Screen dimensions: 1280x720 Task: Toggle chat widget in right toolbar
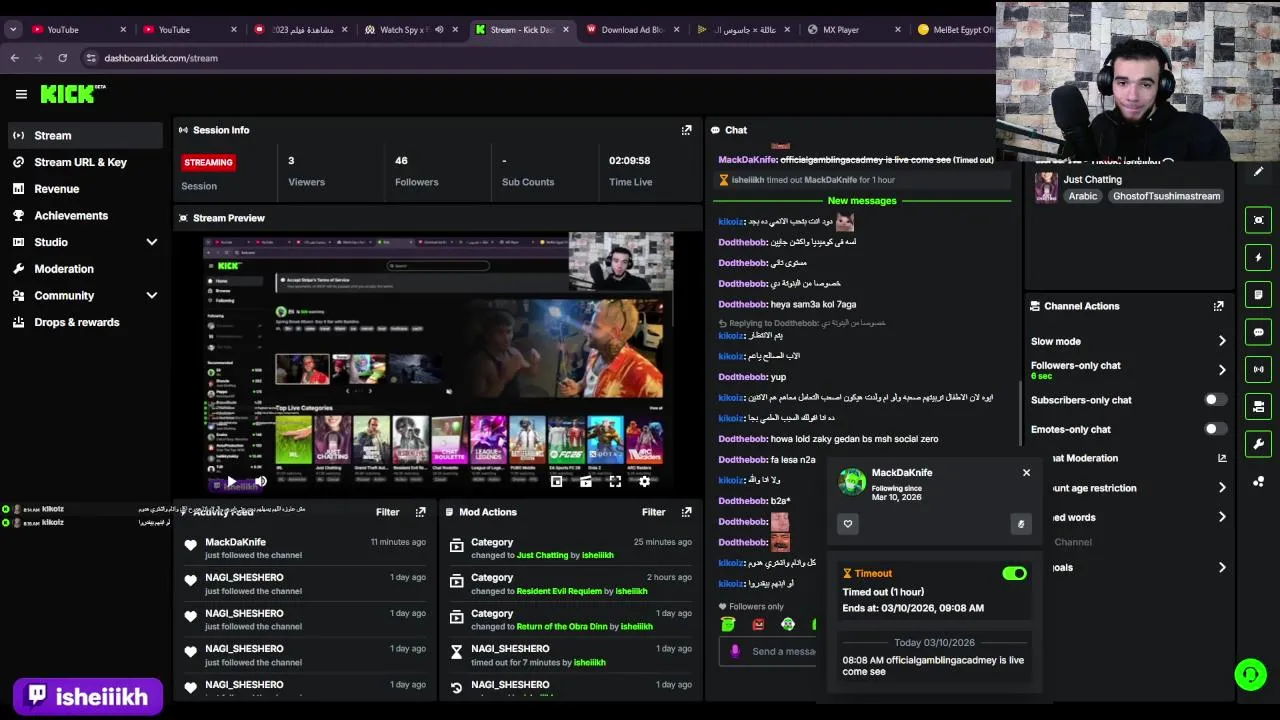pyautogui.click(x=1258, y=332)
